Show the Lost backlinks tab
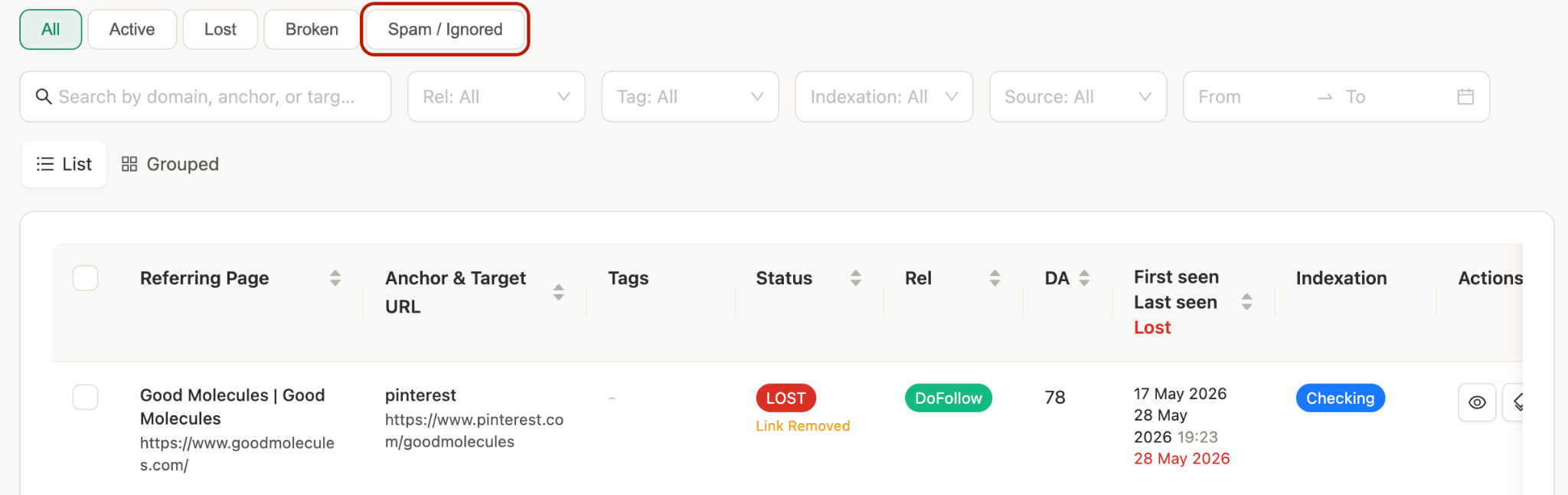 [x=220, y=29]
